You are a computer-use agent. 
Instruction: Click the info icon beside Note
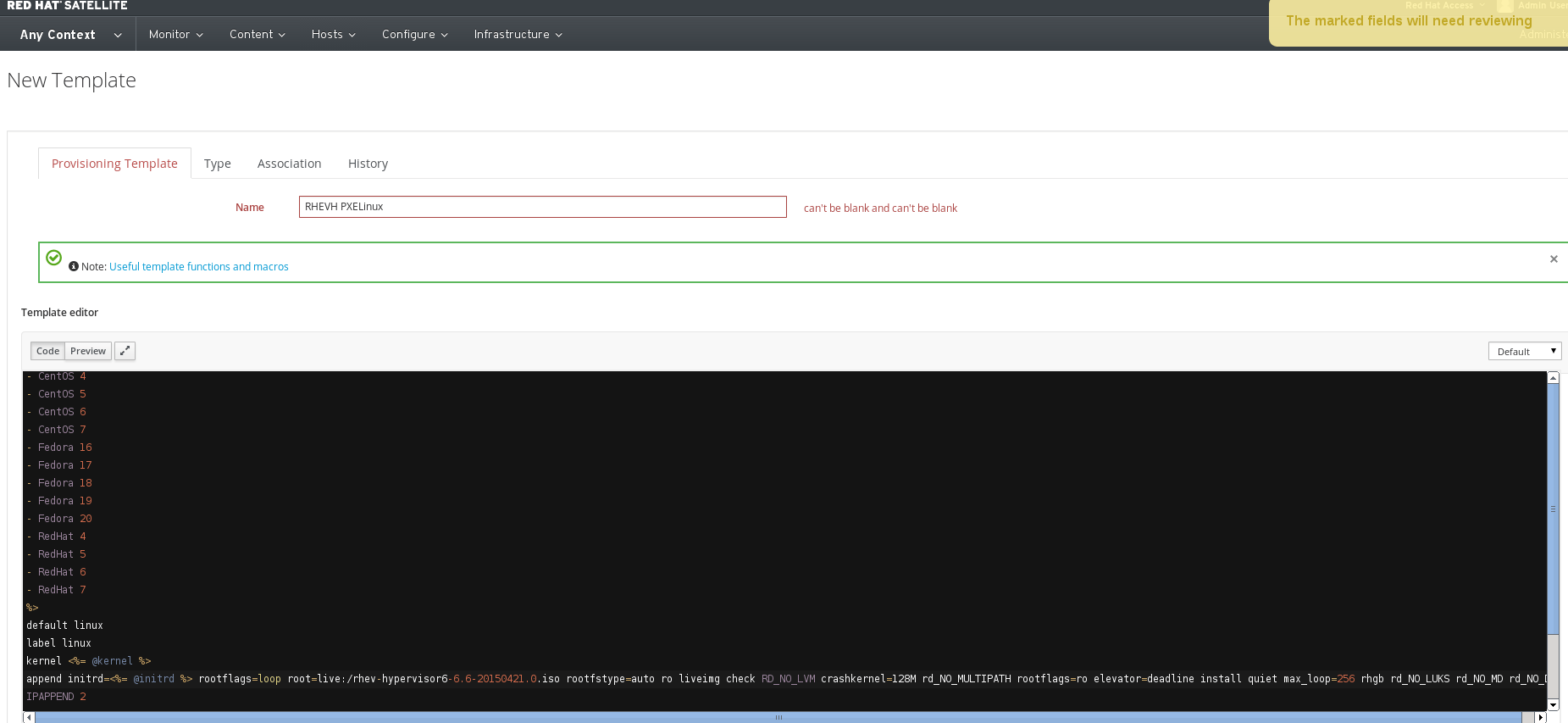click(74, 266)
